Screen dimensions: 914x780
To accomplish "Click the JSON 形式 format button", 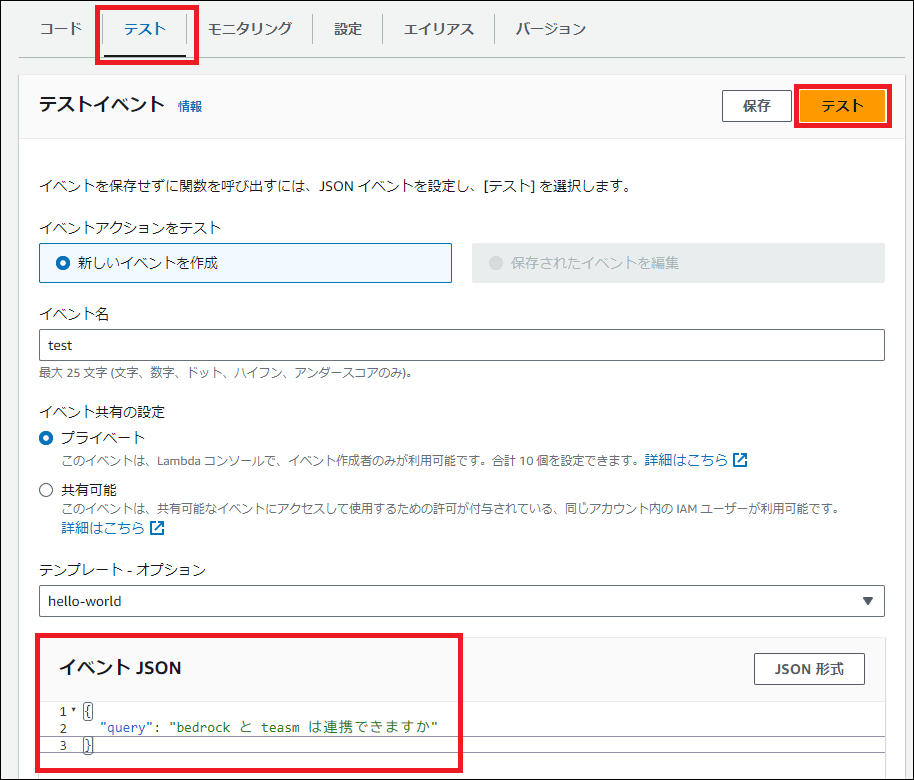I will click(x=809, y=669).
